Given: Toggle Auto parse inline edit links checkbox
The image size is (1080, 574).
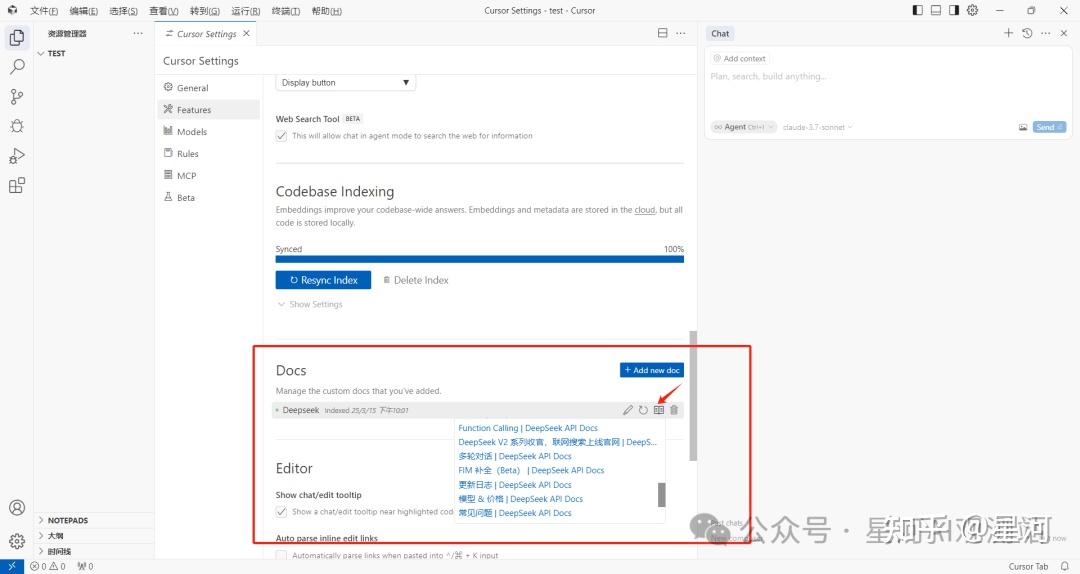Looking at the screenshot, I should point(281,555).
